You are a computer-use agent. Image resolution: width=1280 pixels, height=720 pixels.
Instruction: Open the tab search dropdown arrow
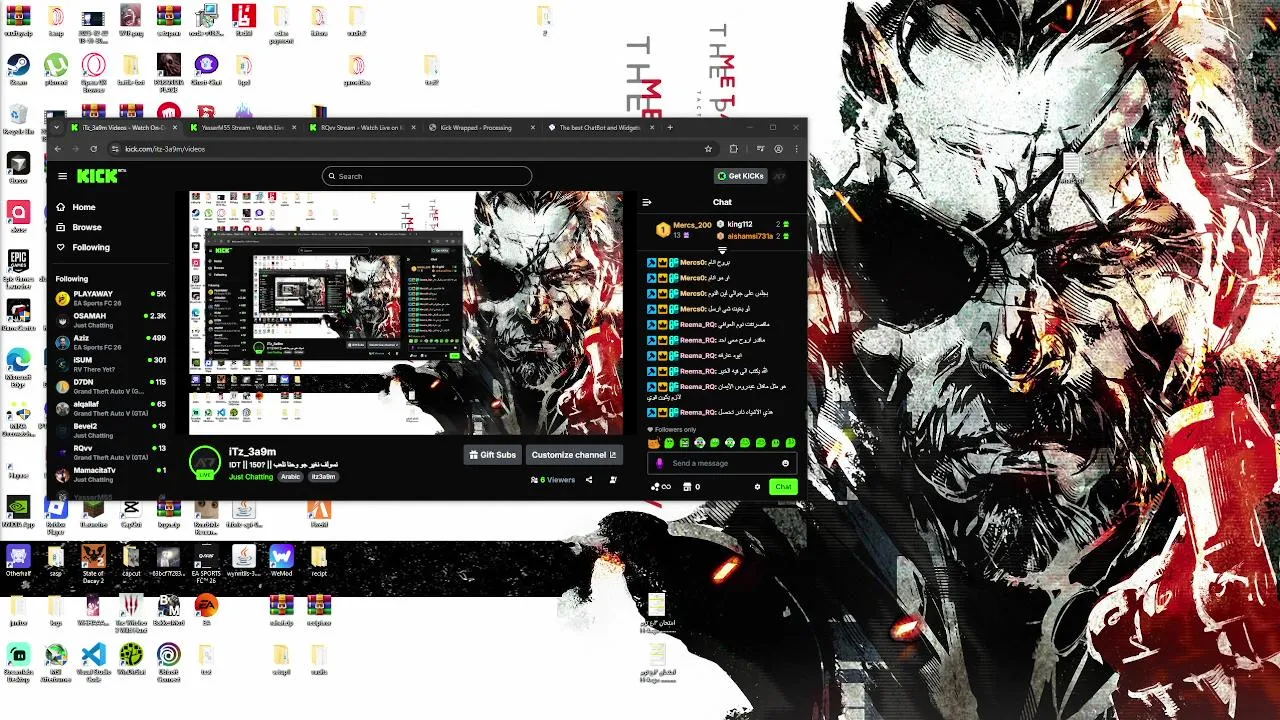pyautogui.click(x=57, y=127)
